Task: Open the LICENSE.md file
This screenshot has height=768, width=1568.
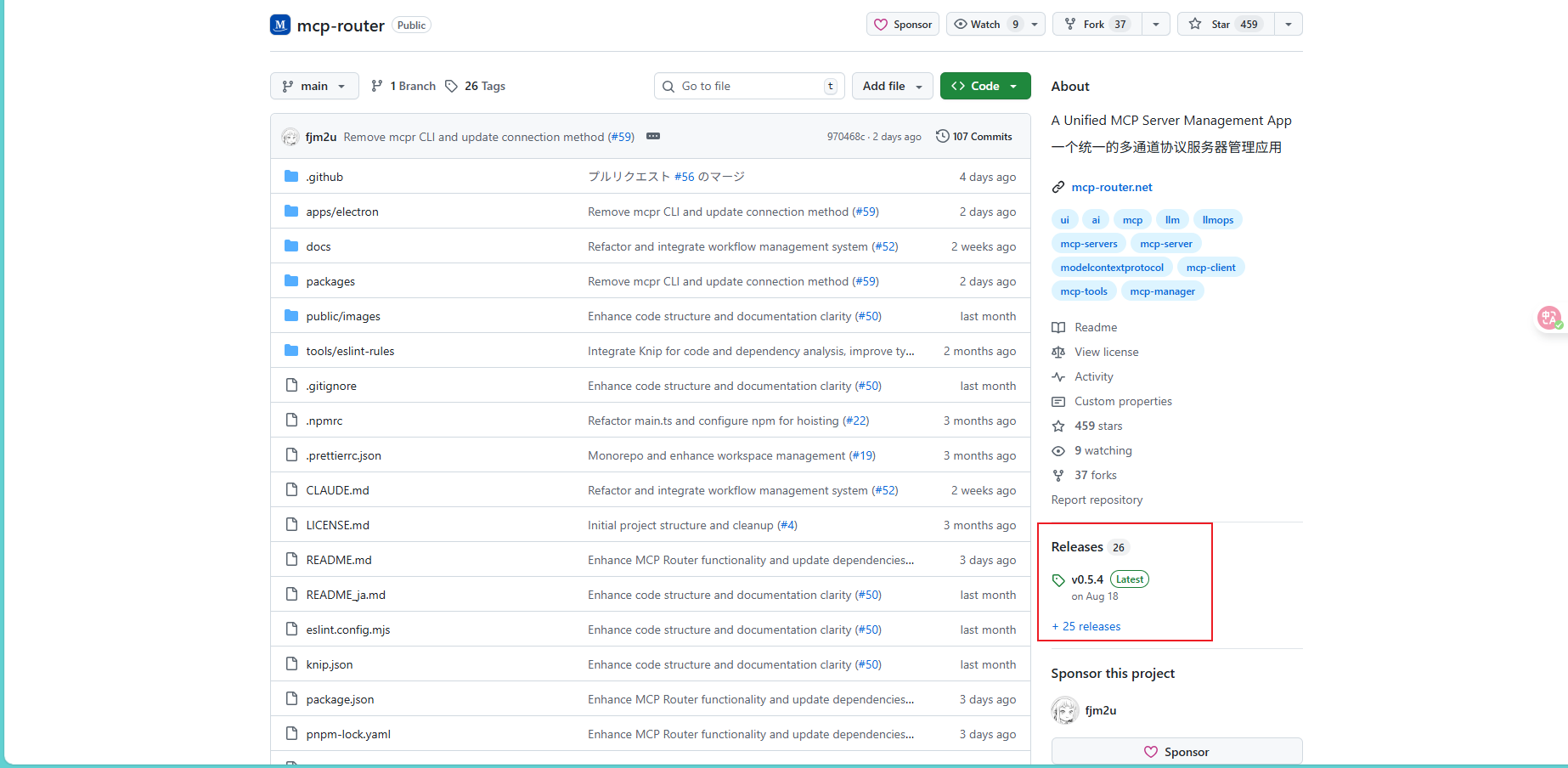Action: [337, 525]
